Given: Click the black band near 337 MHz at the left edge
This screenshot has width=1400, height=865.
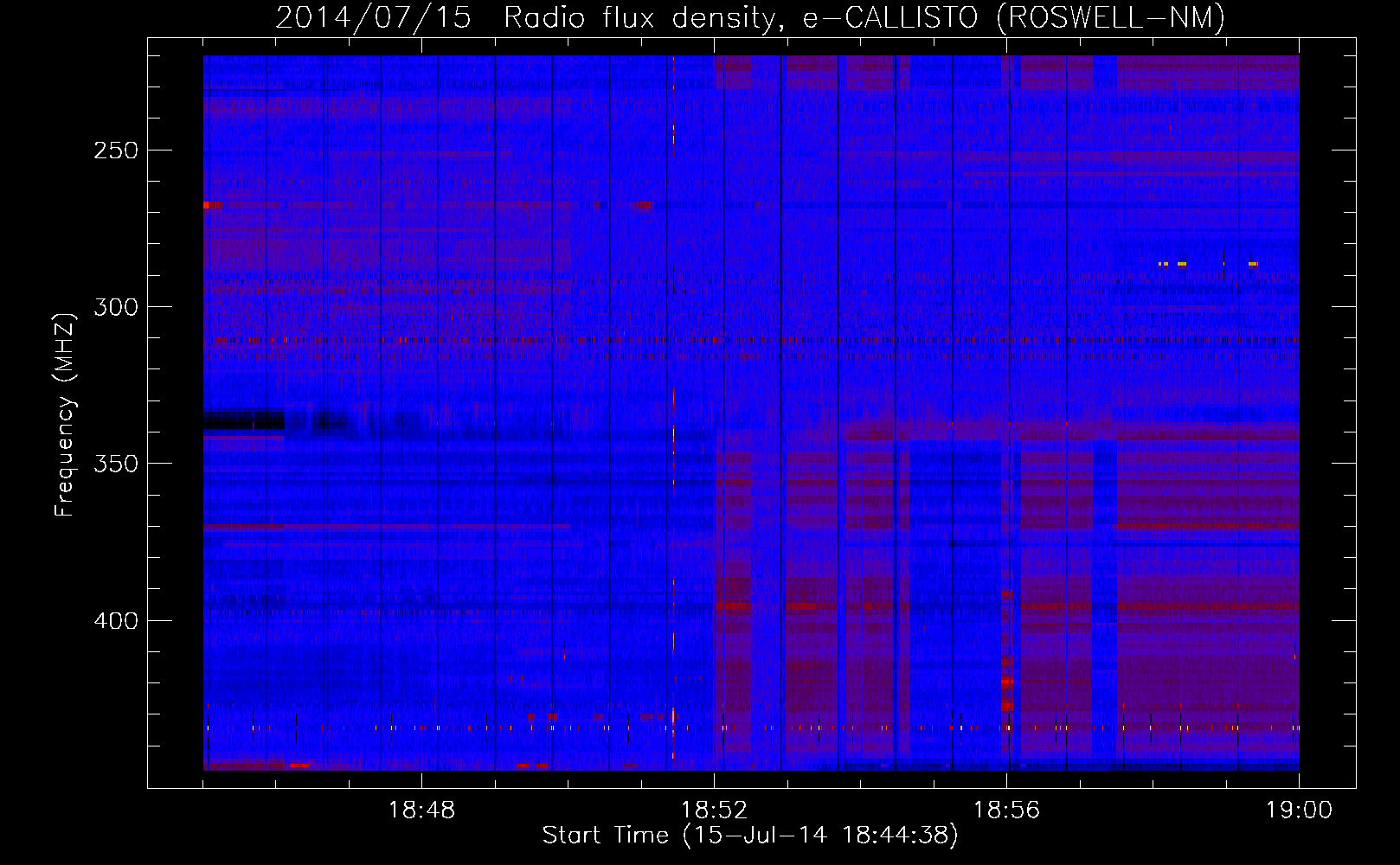Looking at the screenshot, I should 244,421.
